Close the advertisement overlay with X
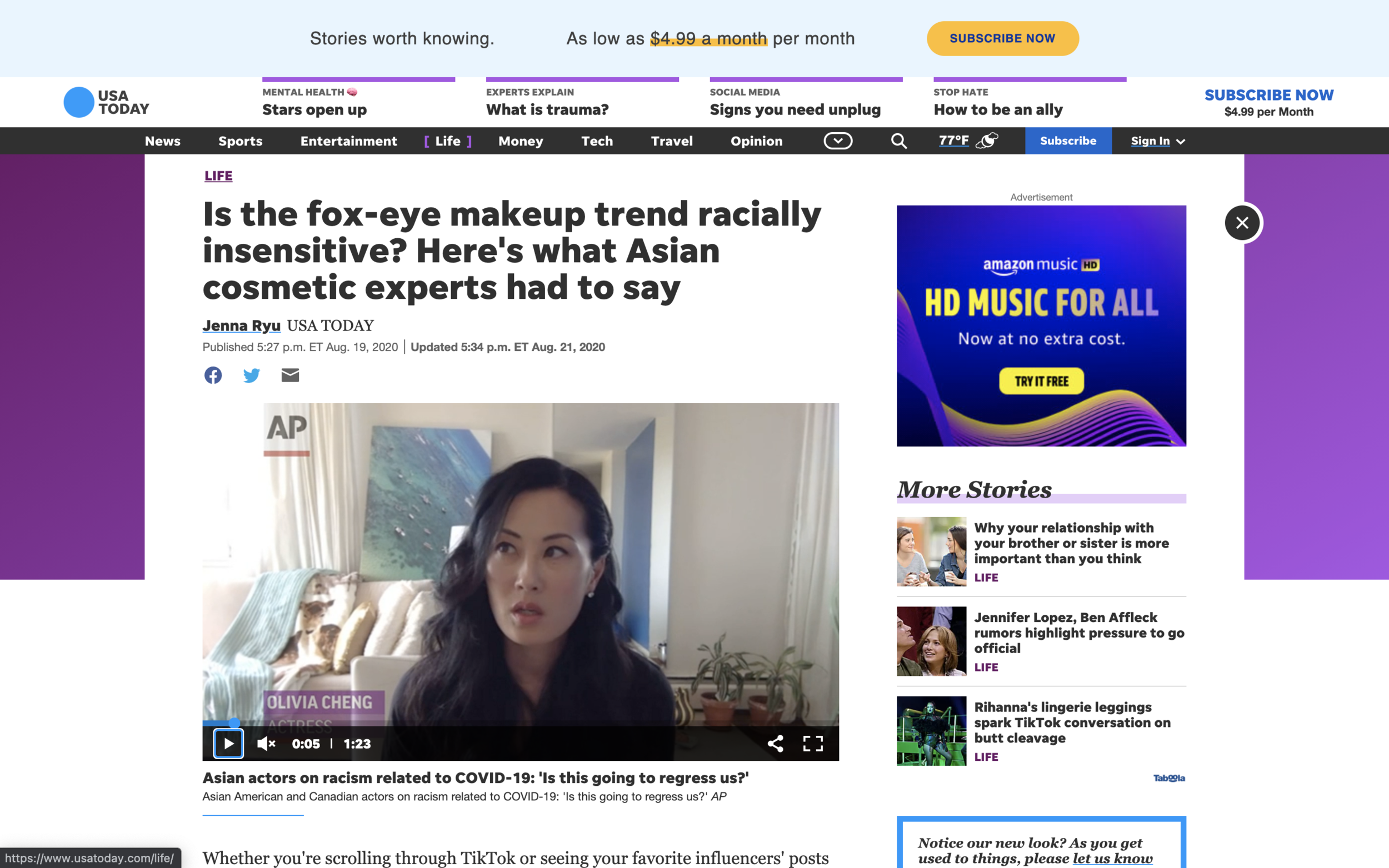Viewport: 1389px width, 868px height. 1242,223
